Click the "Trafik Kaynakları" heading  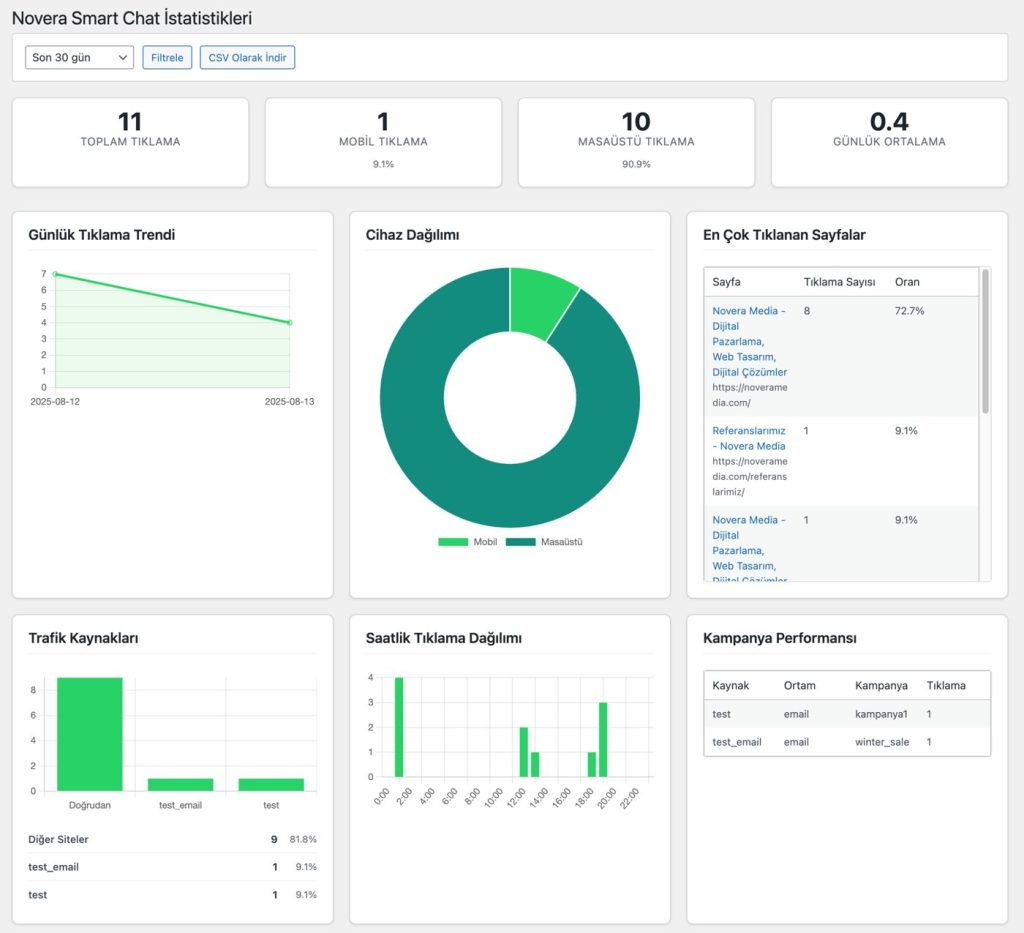coord(83,639)
